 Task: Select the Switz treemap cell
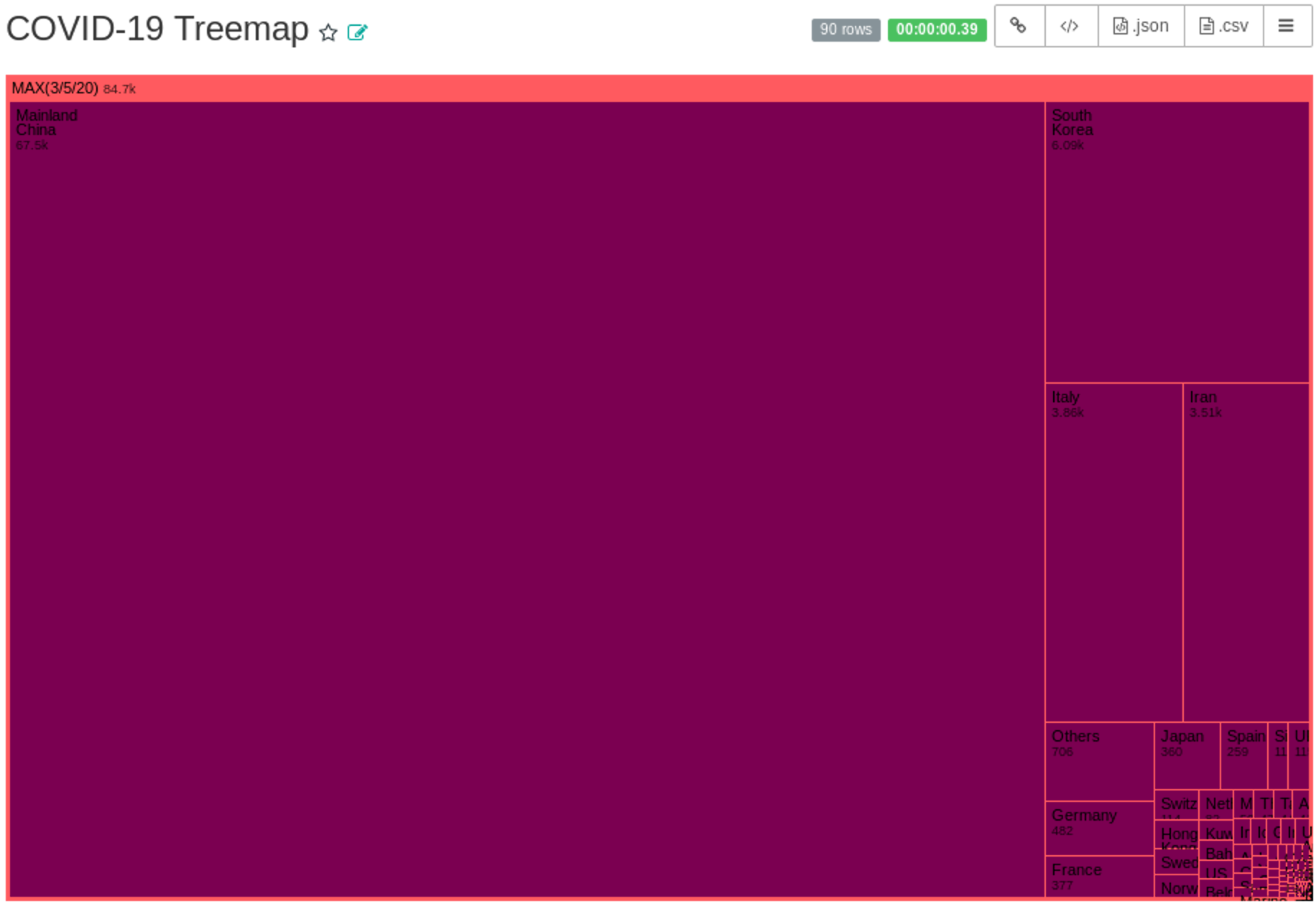[1177, 805]
